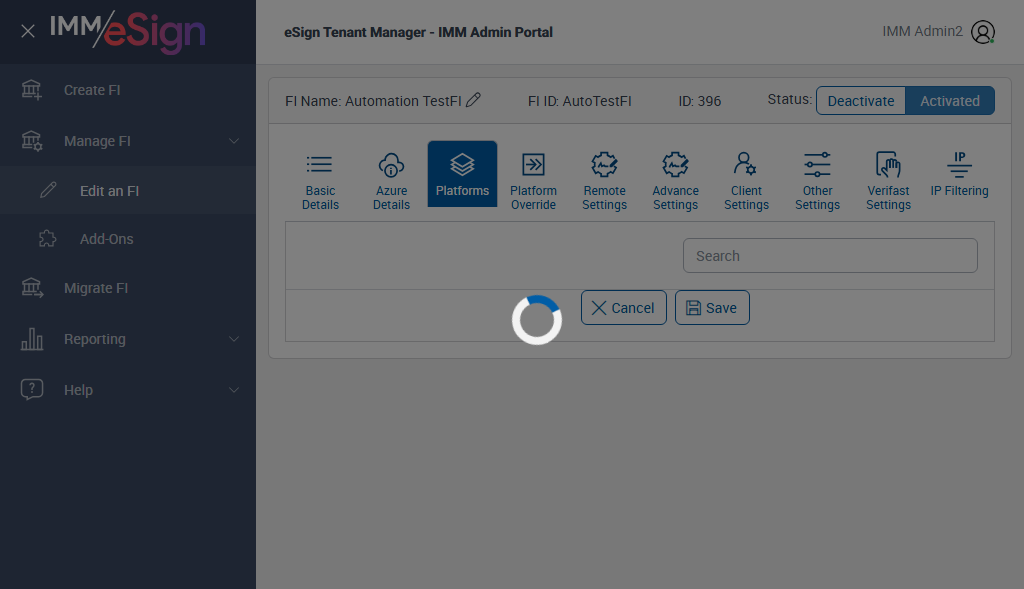Viewport: 1024px width, 589px height.
Task: Focus the Search input field
Action: tap(830, 255)
